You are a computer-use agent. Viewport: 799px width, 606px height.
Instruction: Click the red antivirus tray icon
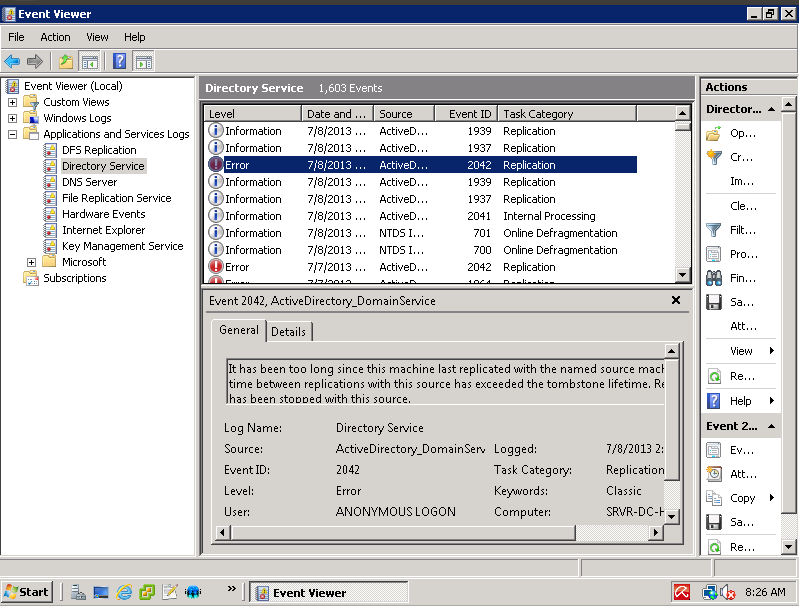682,592
